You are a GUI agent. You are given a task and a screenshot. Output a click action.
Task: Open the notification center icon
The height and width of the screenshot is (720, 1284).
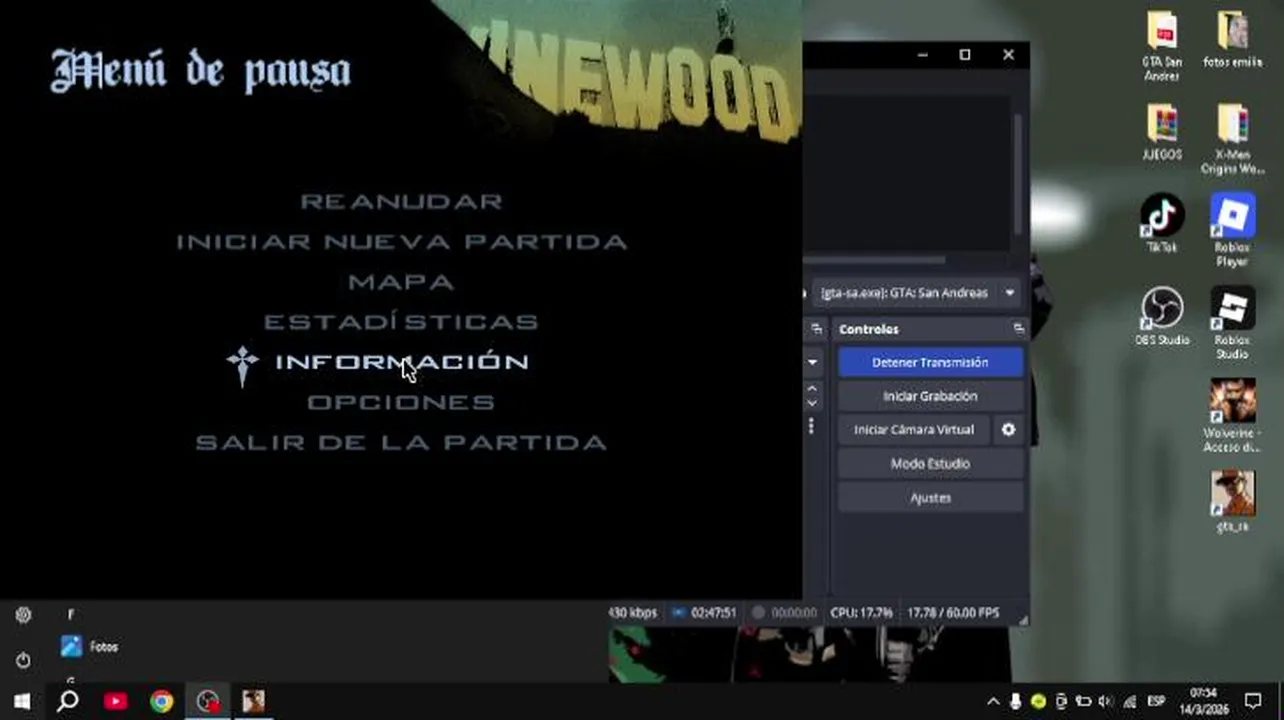click(1253, 701)
